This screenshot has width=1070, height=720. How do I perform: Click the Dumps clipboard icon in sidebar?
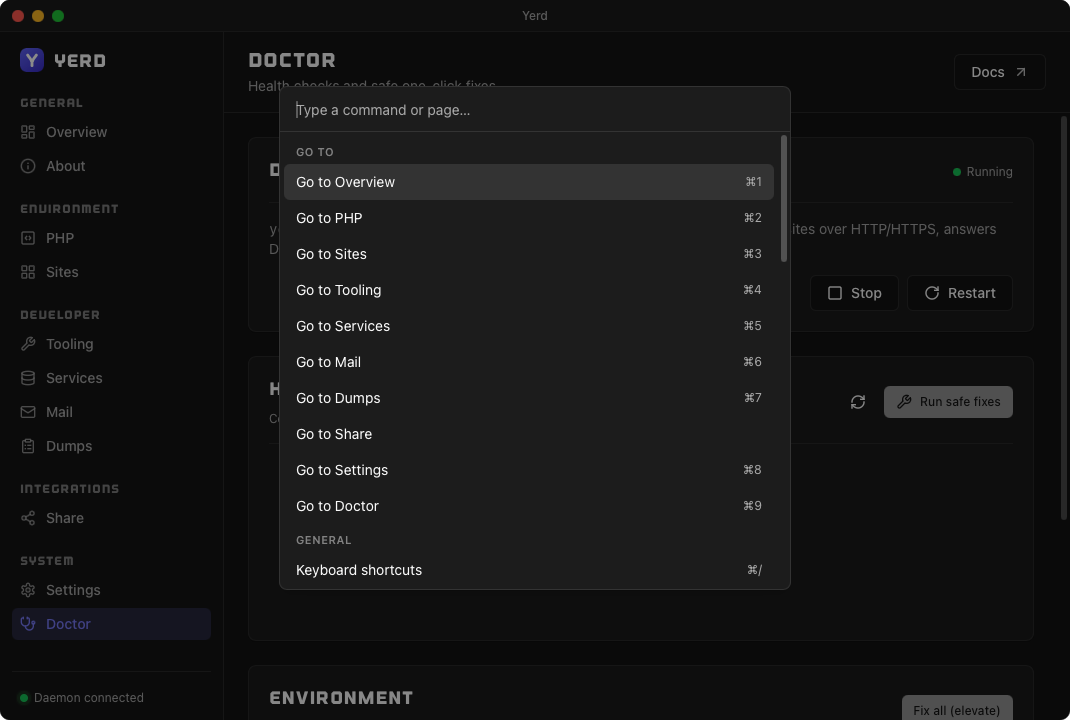[28, 446]
